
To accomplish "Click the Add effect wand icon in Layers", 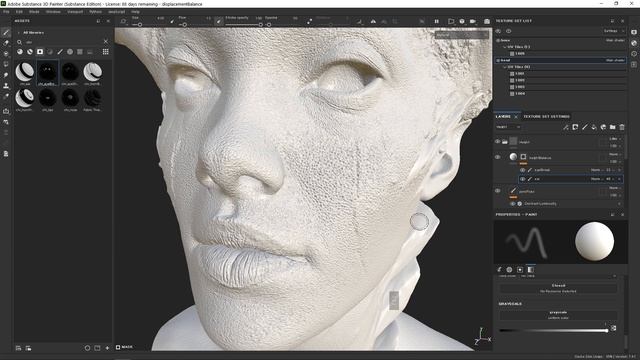I will point(566,127).
